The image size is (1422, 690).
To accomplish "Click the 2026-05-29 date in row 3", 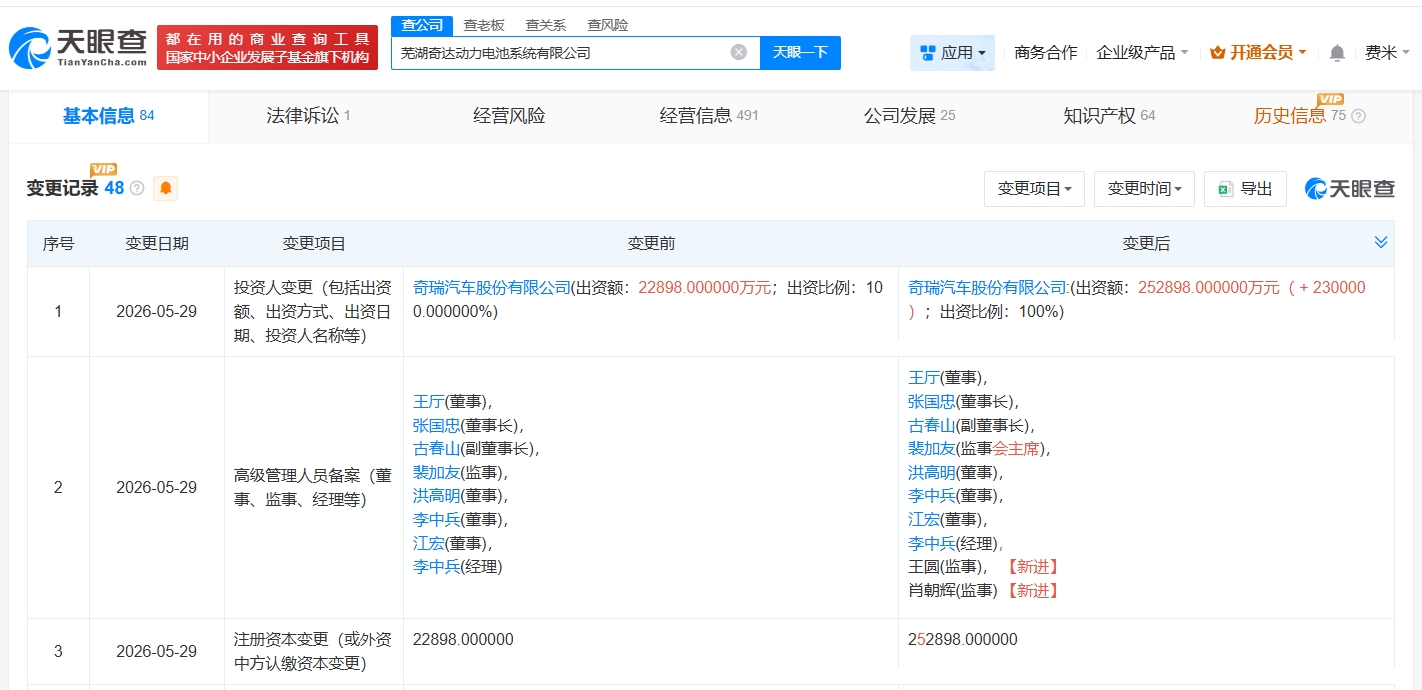I will [157, 651].
